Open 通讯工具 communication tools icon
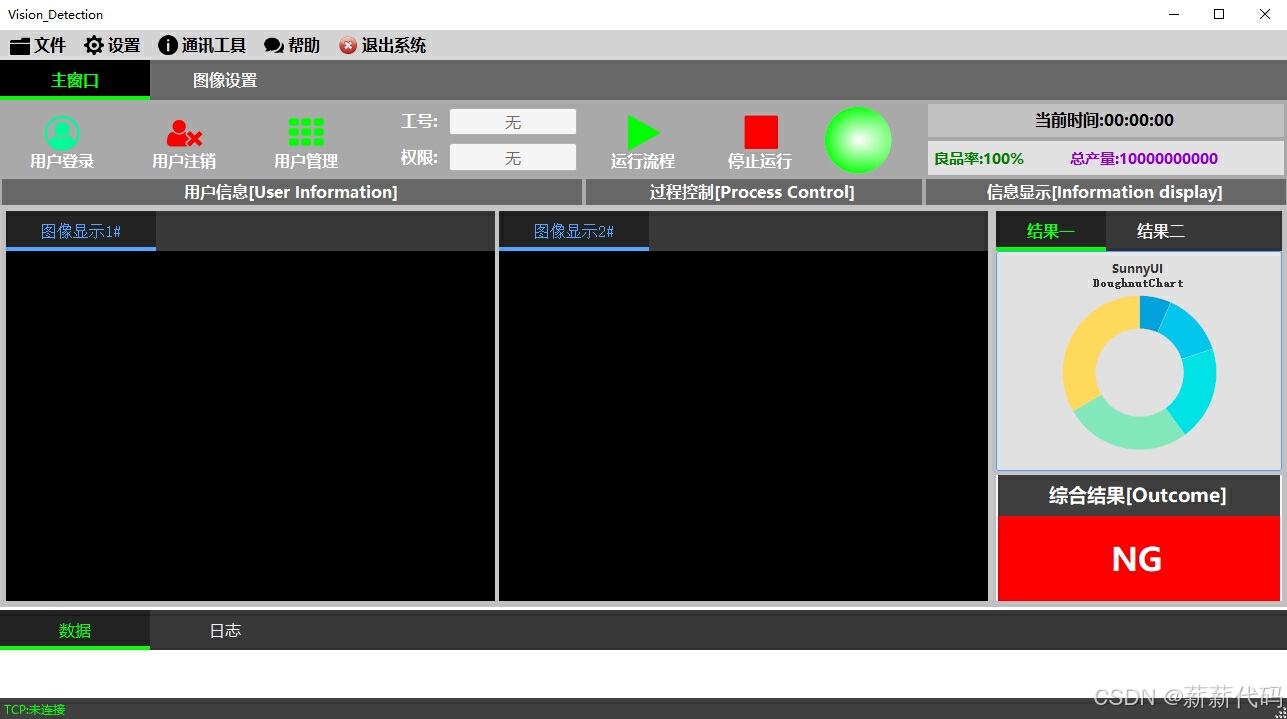The height and width of the screenshot is (719, 1287). [203, 44]
